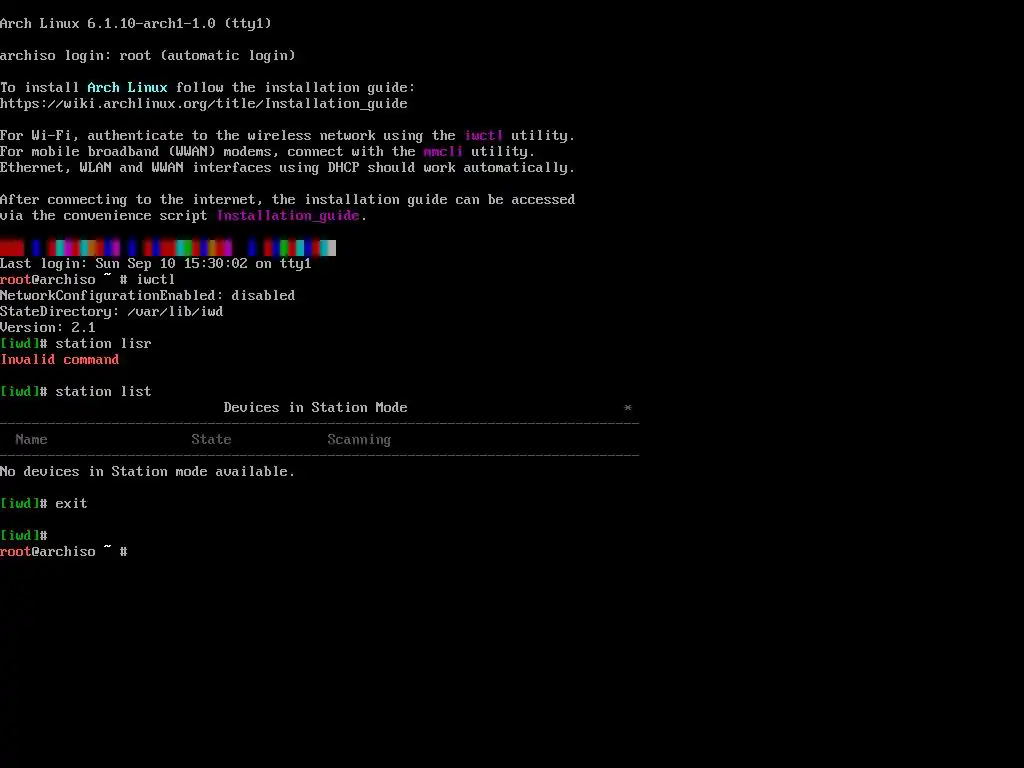Click the multicolored bar above Last login

point(168,248)
